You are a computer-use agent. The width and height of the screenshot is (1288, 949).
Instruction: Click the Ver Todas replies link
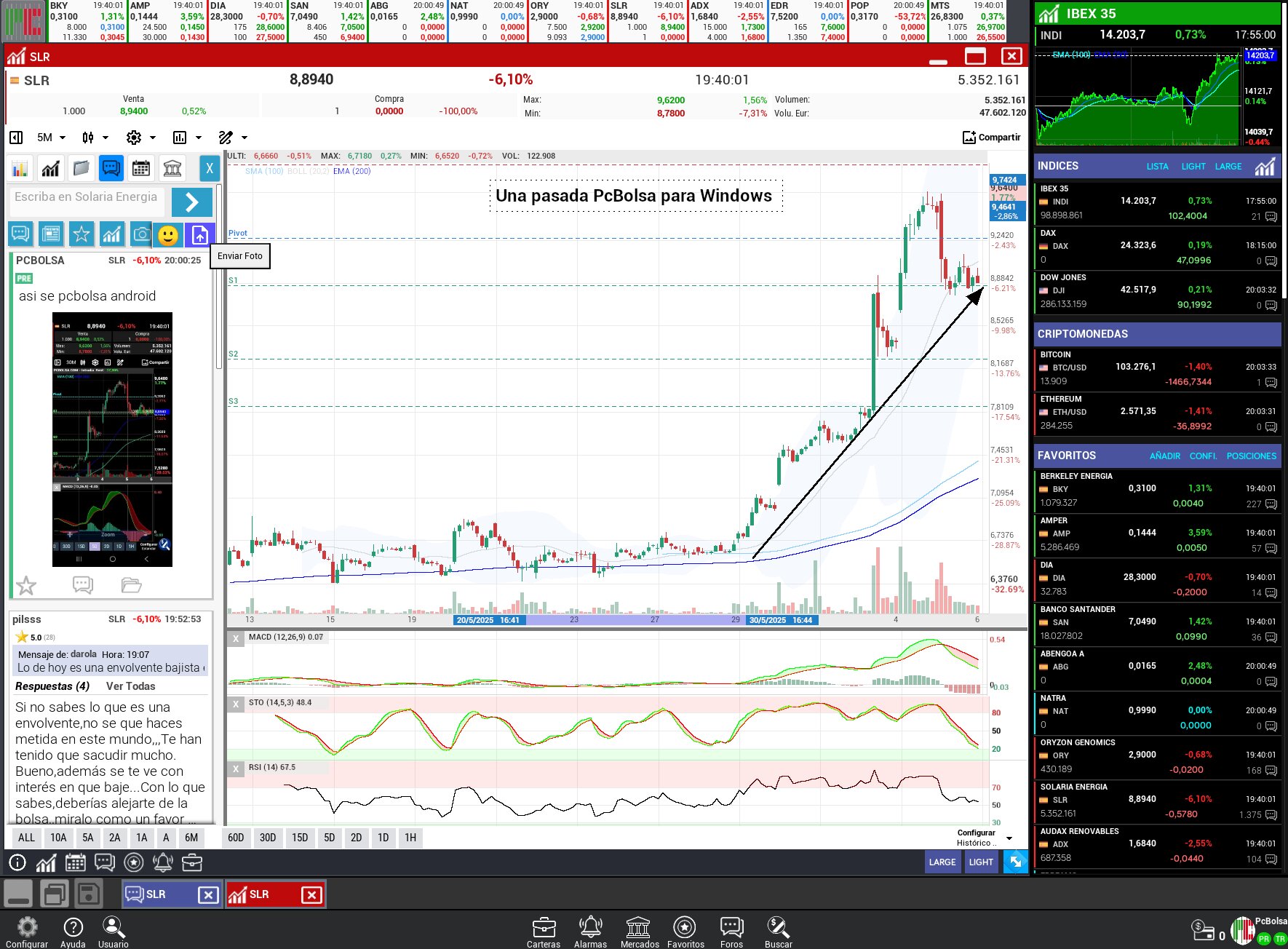pos(131,686)
